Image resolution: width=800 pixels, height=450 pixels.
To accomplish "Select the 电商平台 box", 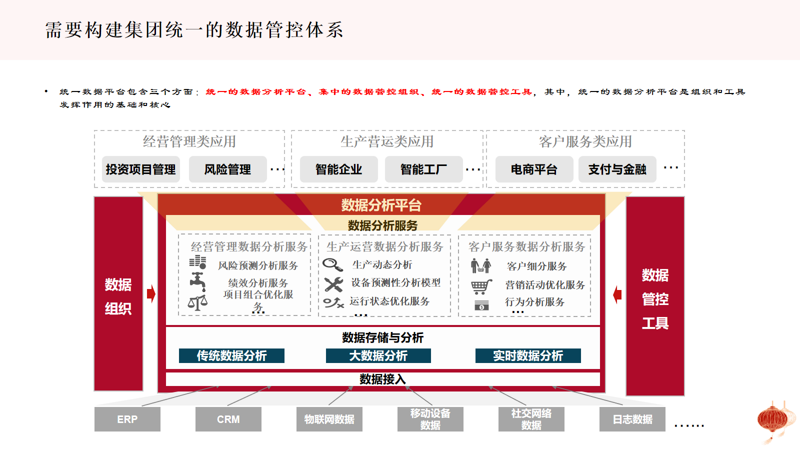I will point(534,169).
